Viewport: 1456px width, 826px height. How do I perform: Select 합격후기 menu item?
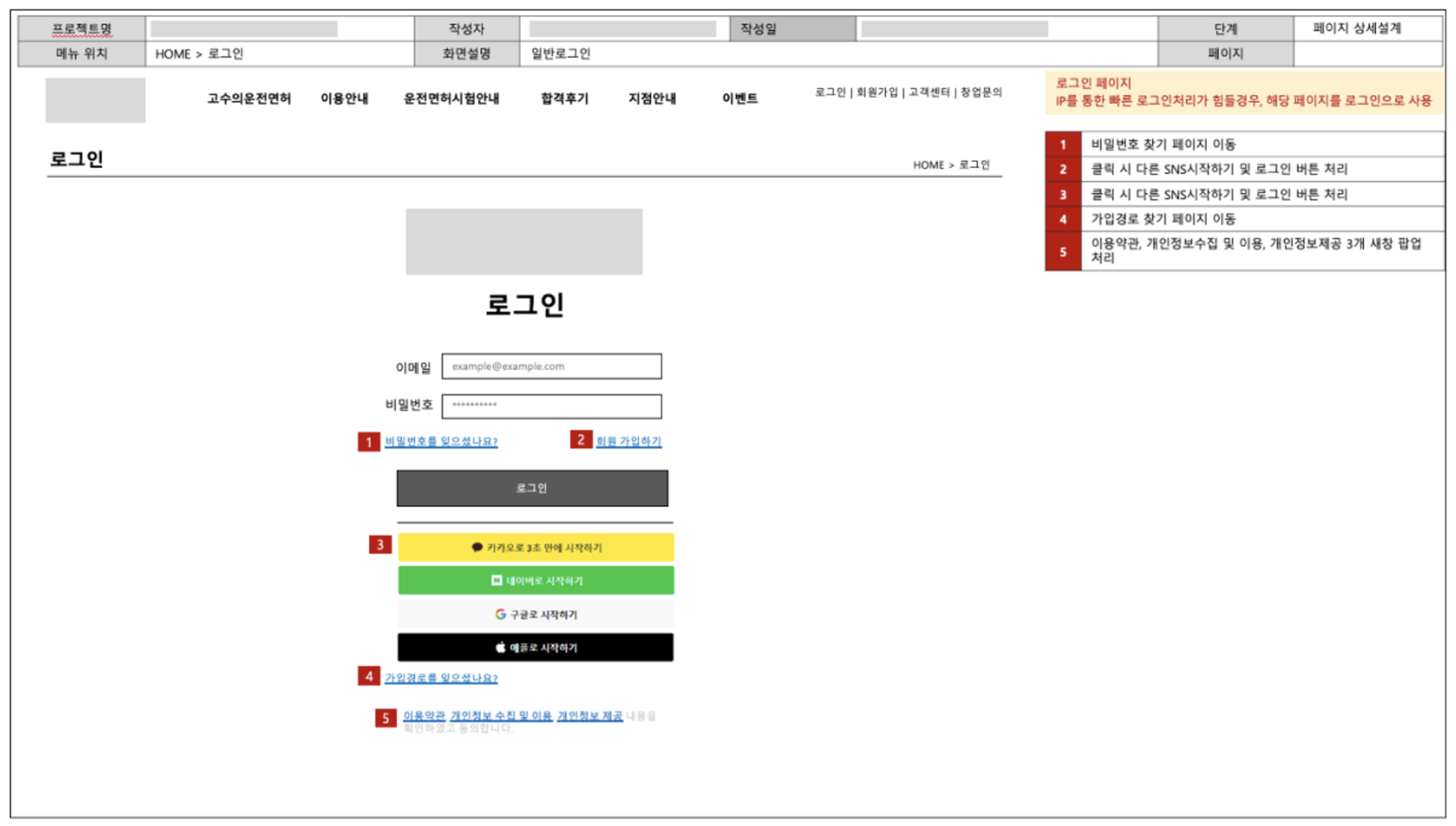coord(564,99)
